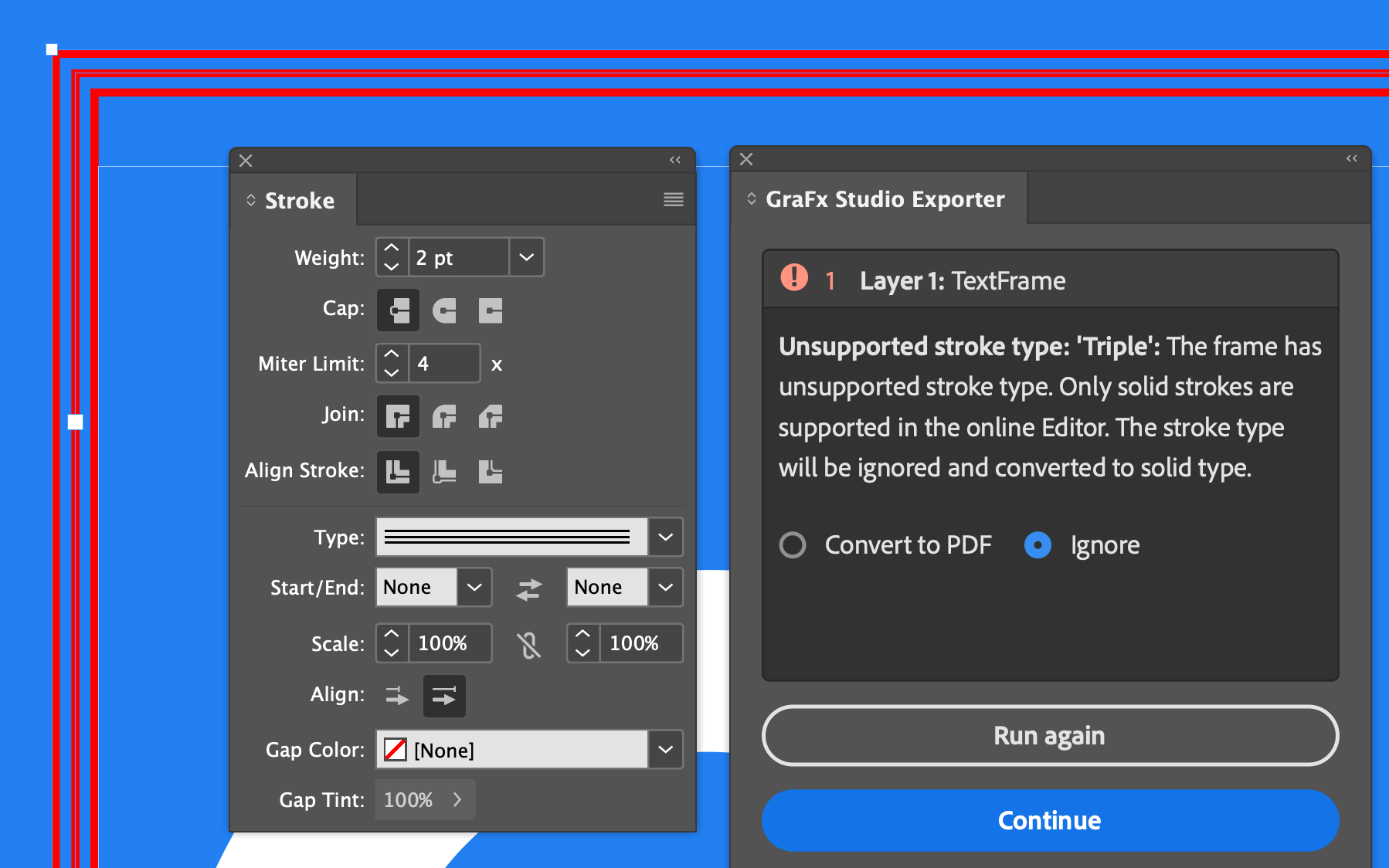Open the Stroke panel flyout menu
This screenshot has height=868, width=1389.
[x=674, y=200]
